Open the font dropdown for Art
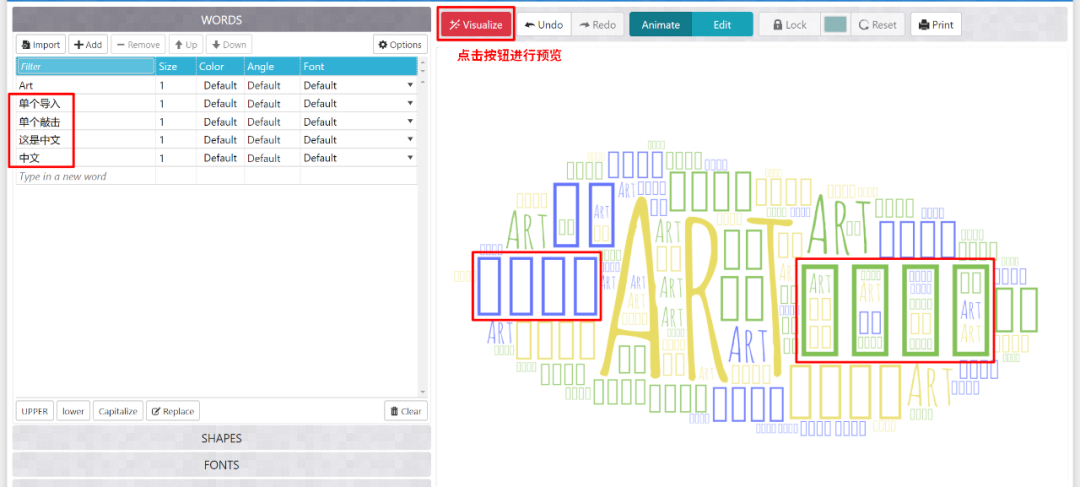1080x487 pixels. pos(411,85)
